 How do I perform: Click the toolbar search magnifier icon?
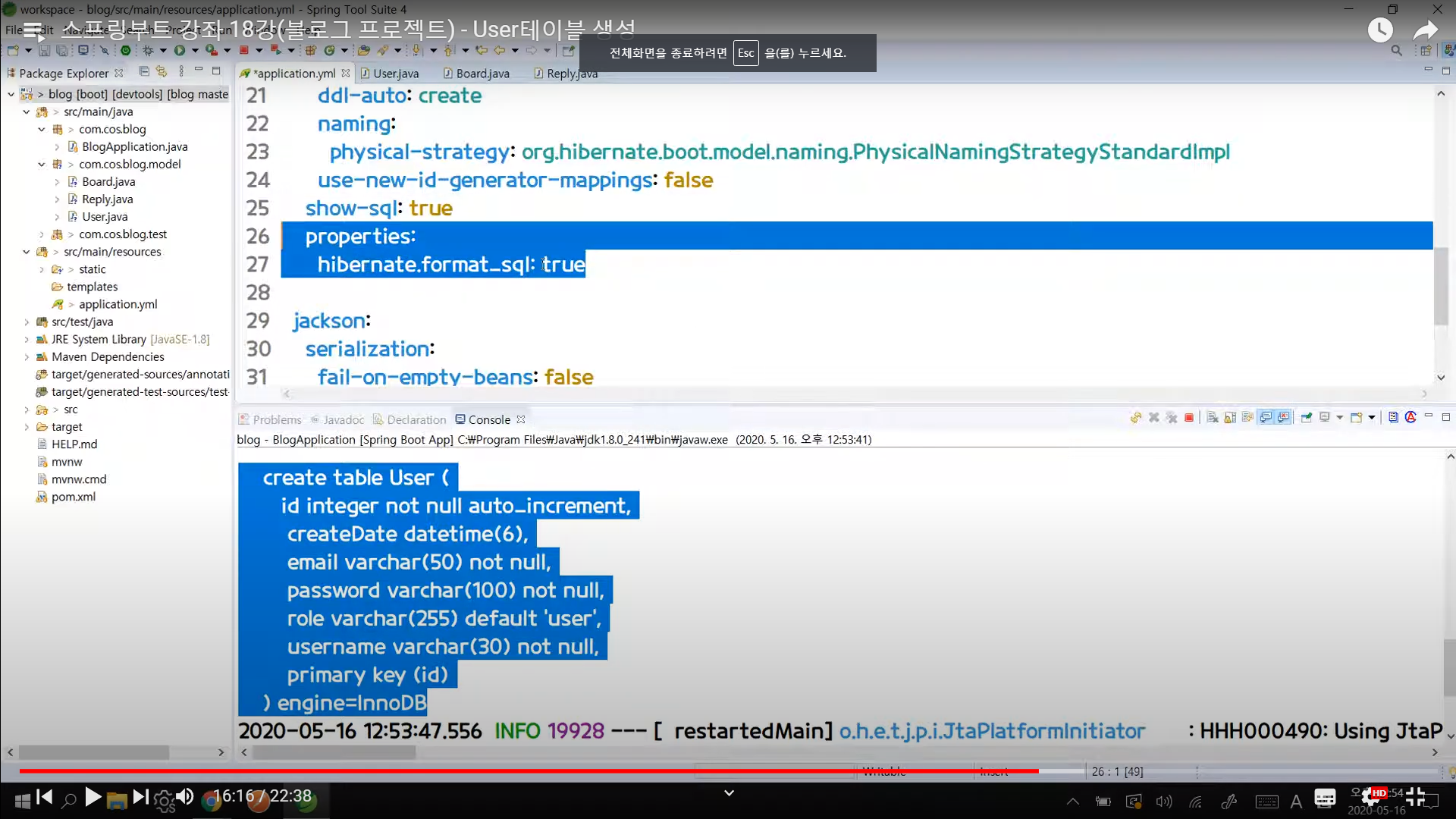1396,51
